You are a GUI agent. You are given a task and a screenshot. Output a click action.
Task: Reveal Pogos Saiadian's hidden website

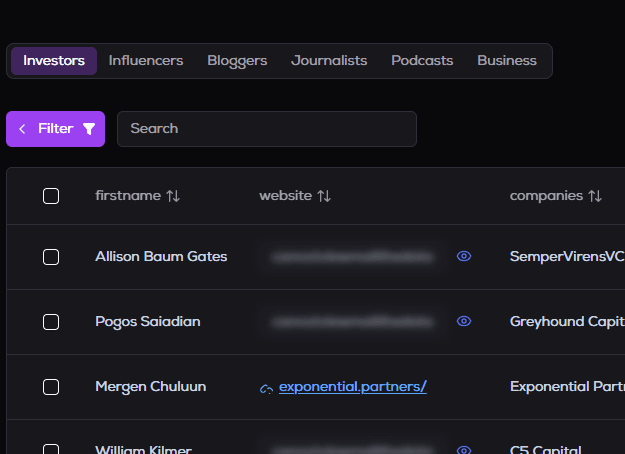pos(464,322)
